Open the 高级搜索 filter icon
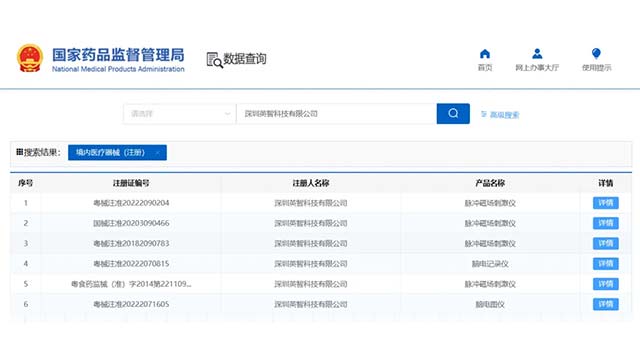The image size is (640, 360). coord(484,114)
